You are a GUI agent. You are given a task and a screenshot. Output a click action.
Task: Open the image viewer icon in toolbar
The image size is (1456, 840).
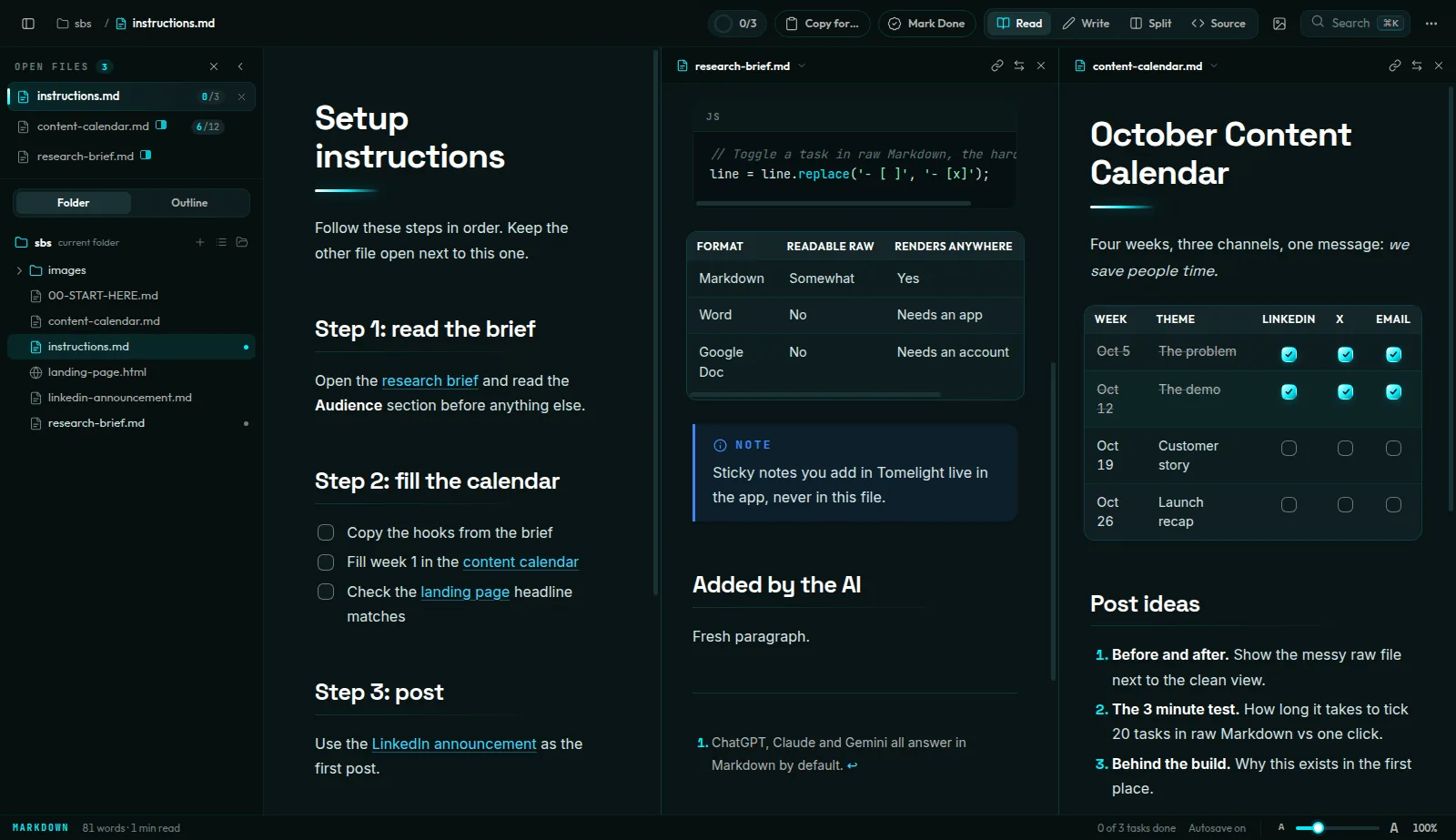tap(1279, 24)
